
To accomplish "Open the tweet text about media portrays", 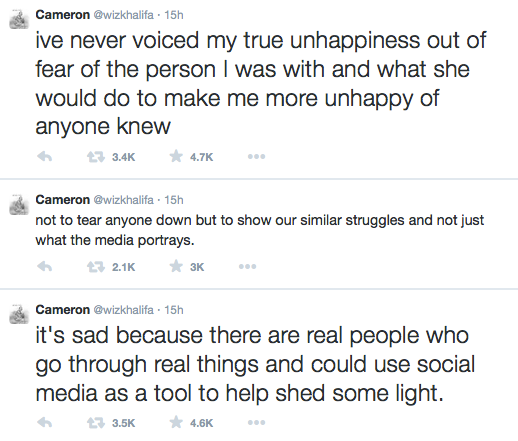I will pos(260,230).
